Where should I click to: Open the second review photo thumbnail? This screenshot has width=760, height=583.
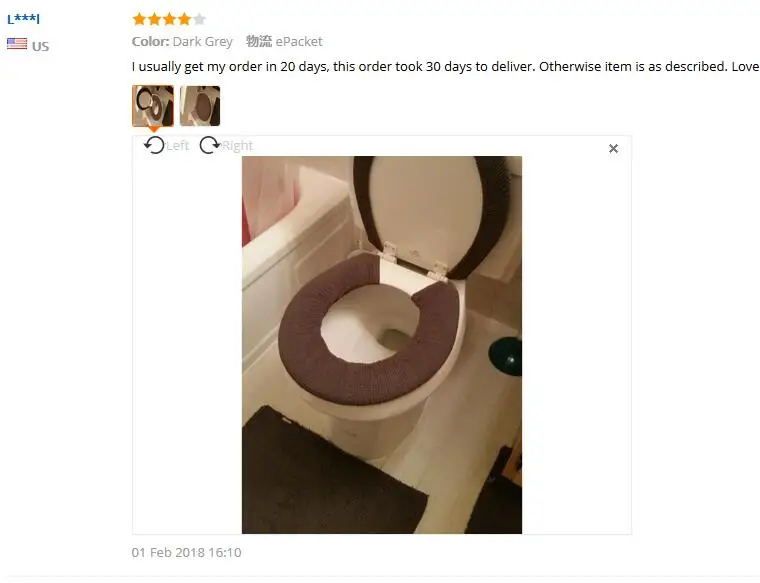point(200,106)
